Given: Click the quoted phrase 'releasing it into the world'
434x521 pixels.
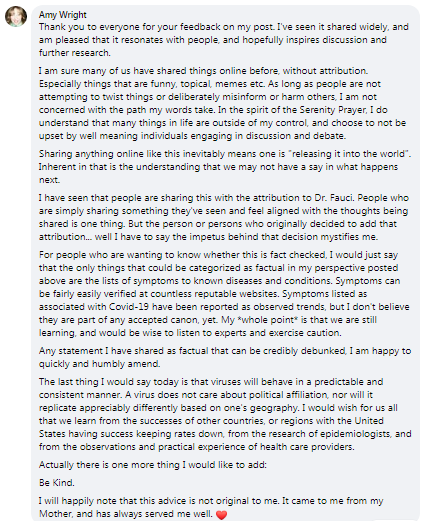Looking at the screenshot, I should tap(348, 154).
